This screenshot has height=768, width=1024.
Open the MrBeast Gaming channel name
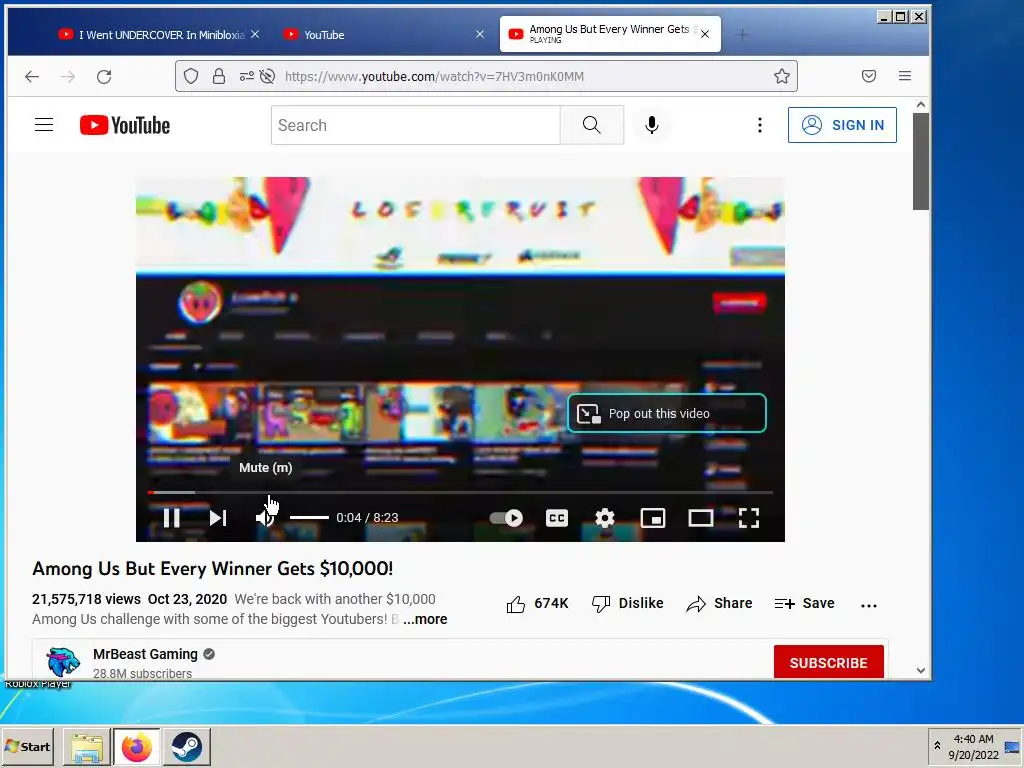click(145, 654)
